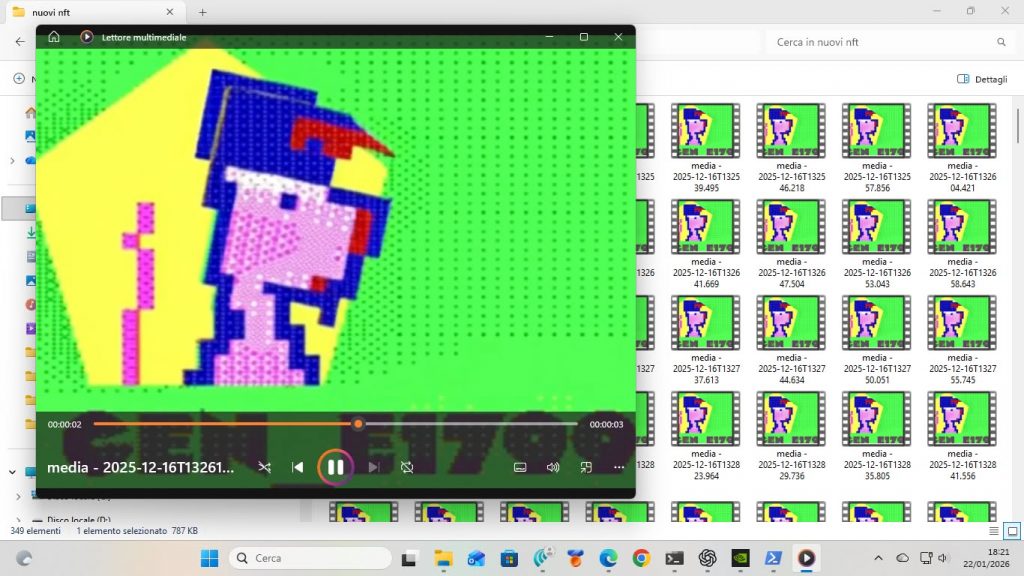1024x576 pixels.
Task: Toggle shuffle in the media player
Action: [x=264, y=467]
